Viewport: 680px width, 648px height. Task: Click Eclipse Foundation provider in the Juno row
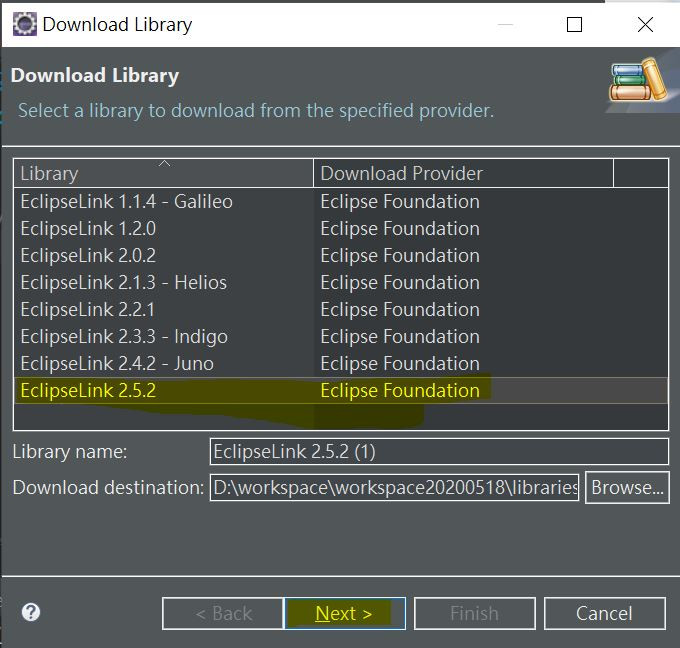[400, 363]
